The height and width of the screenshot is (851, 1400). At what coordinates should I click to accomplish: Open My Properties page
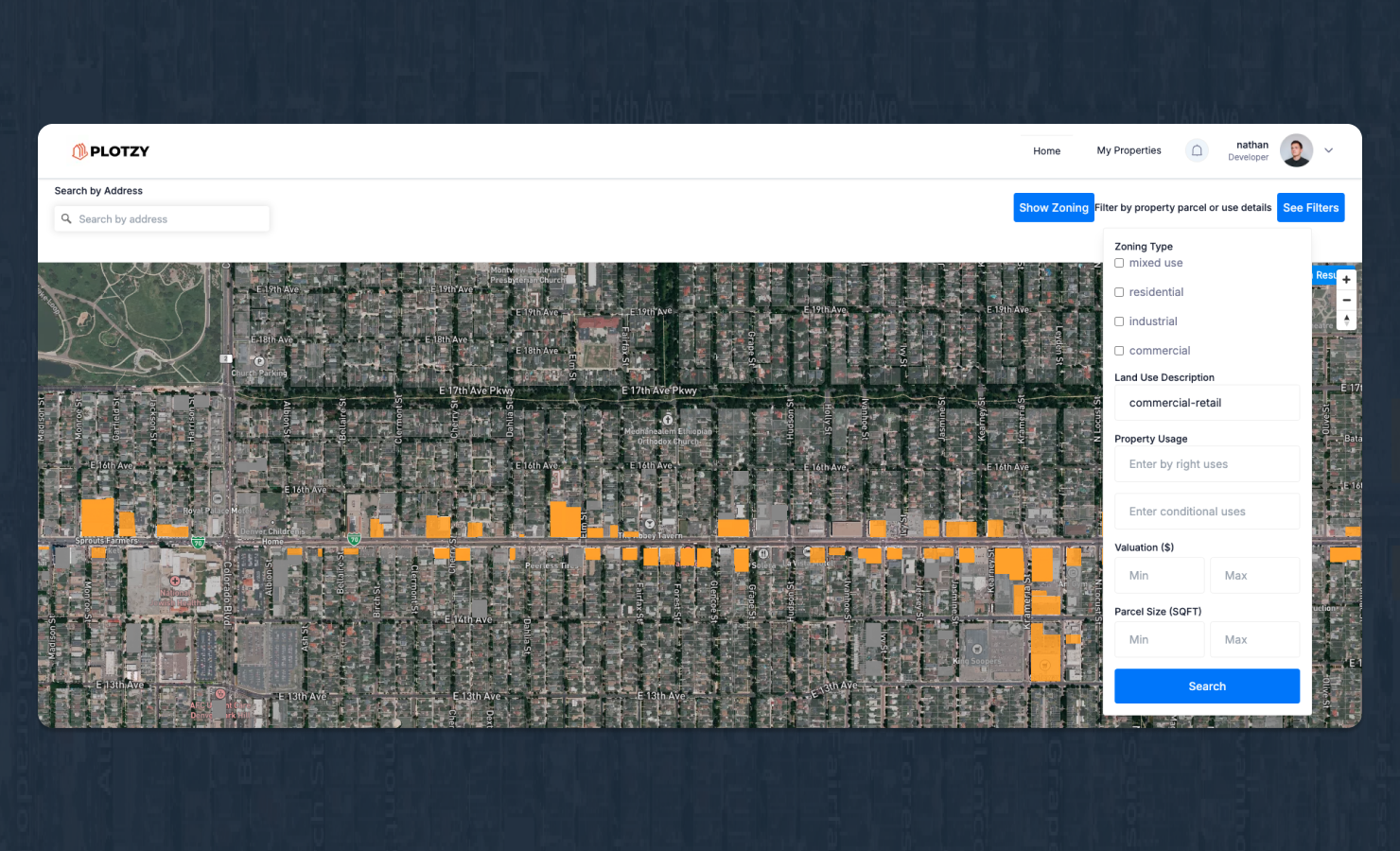1129,150
